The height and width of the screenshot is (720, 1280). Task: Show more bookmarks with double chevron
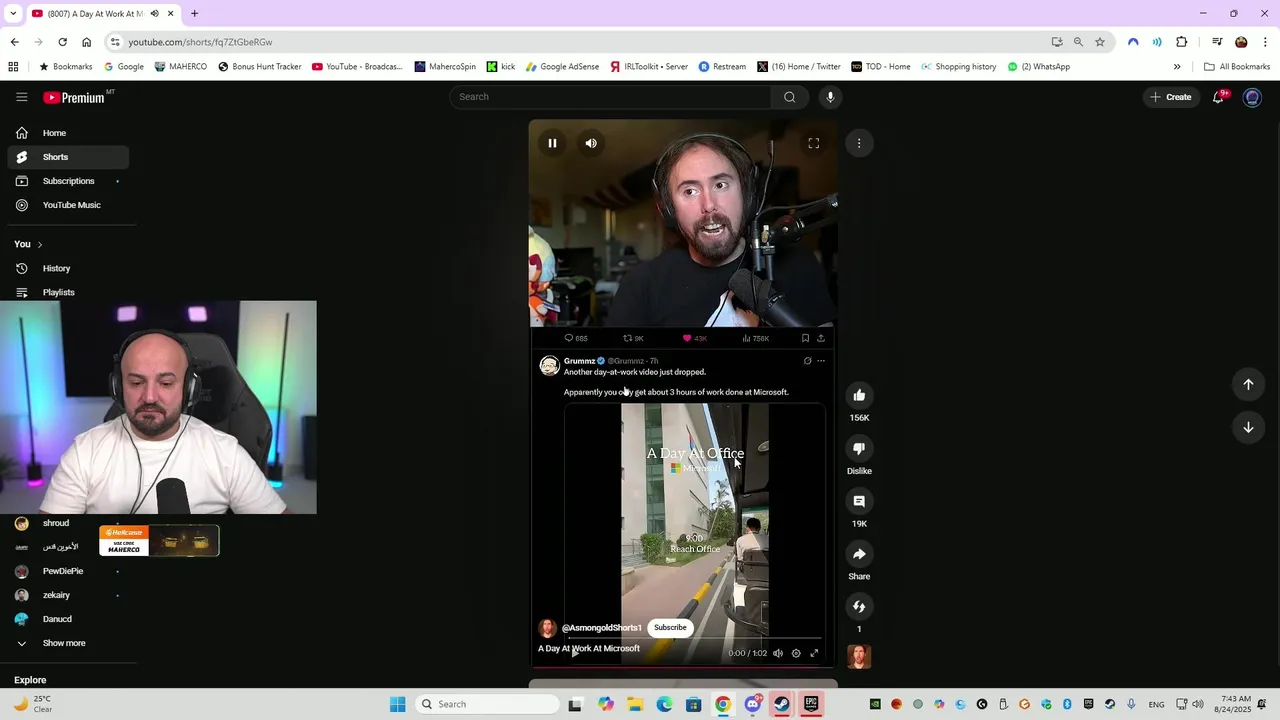tap(1177, 67)
